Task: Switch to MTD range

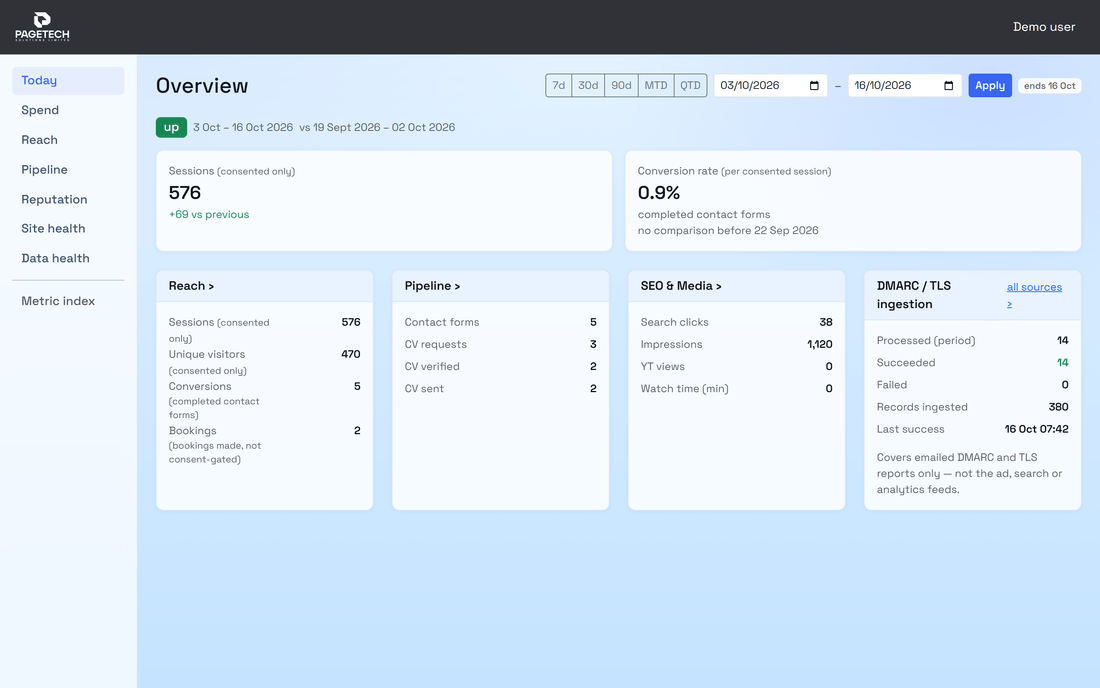Action: tap(656, 86)
